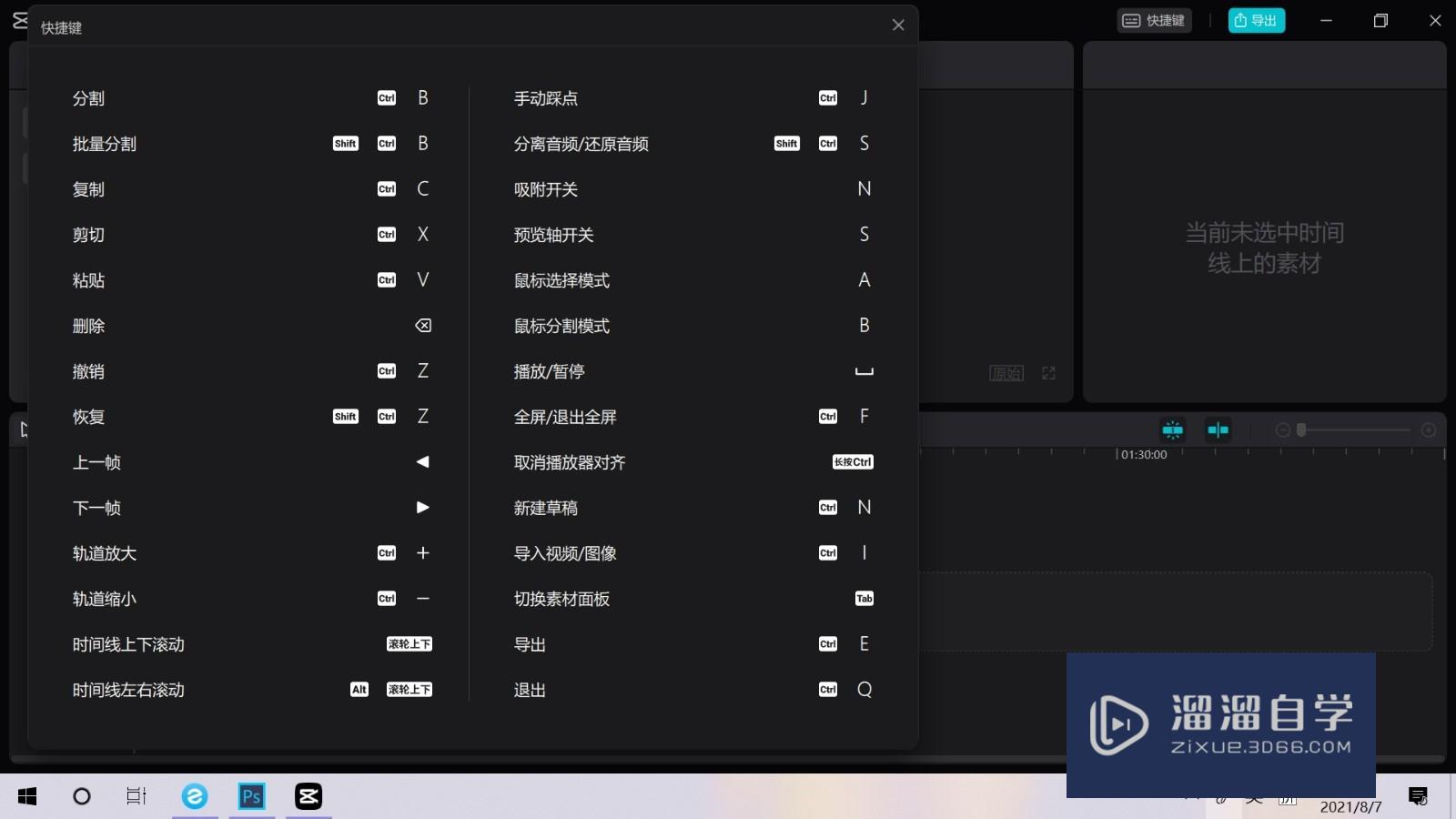
Task: Click the Ctrl badge in 退出 row
Action: pos(828,690)
